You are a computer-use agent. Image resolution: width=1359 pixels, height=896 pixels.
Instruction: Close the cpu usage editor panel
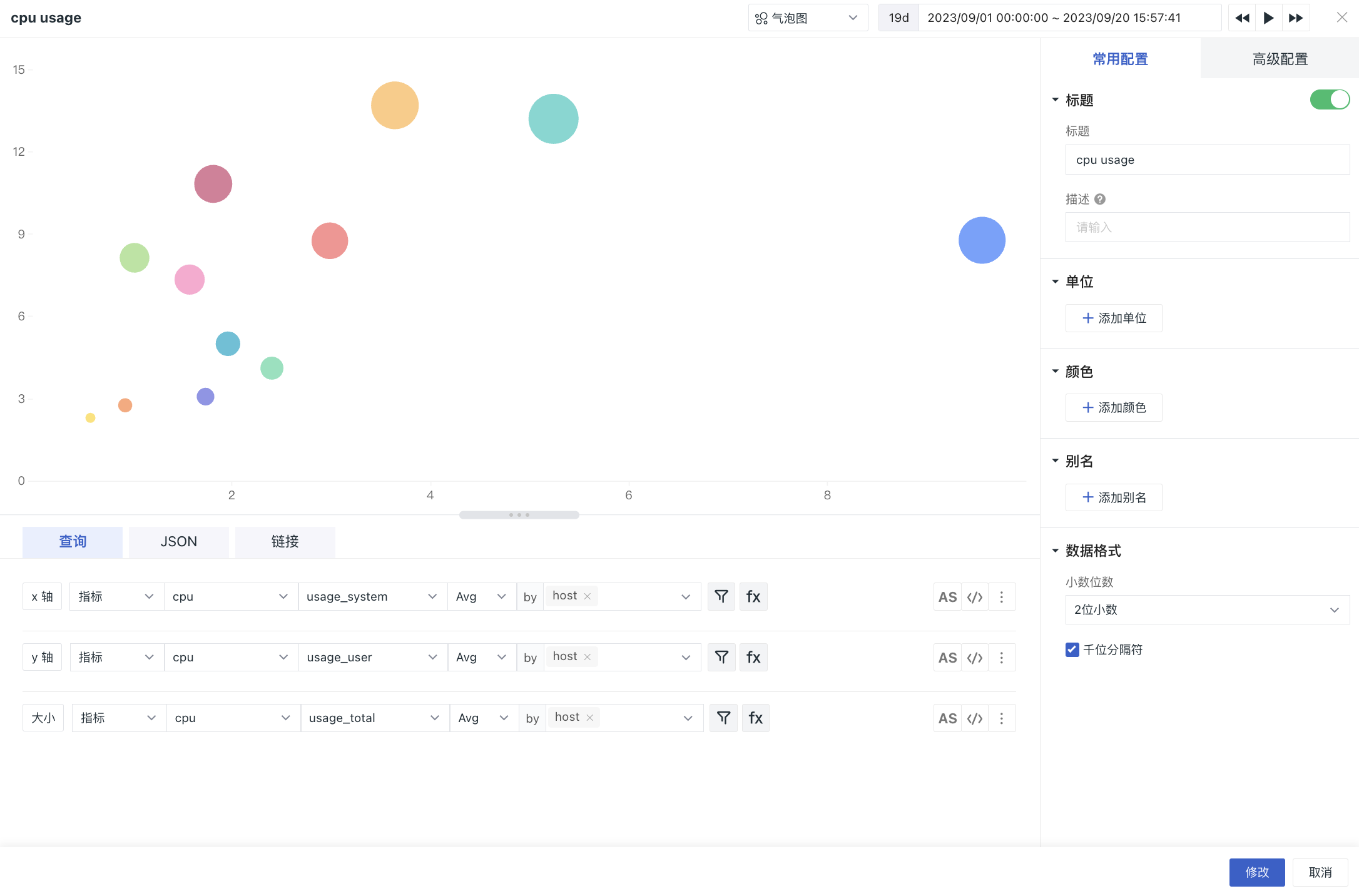tap(1342, 18)
